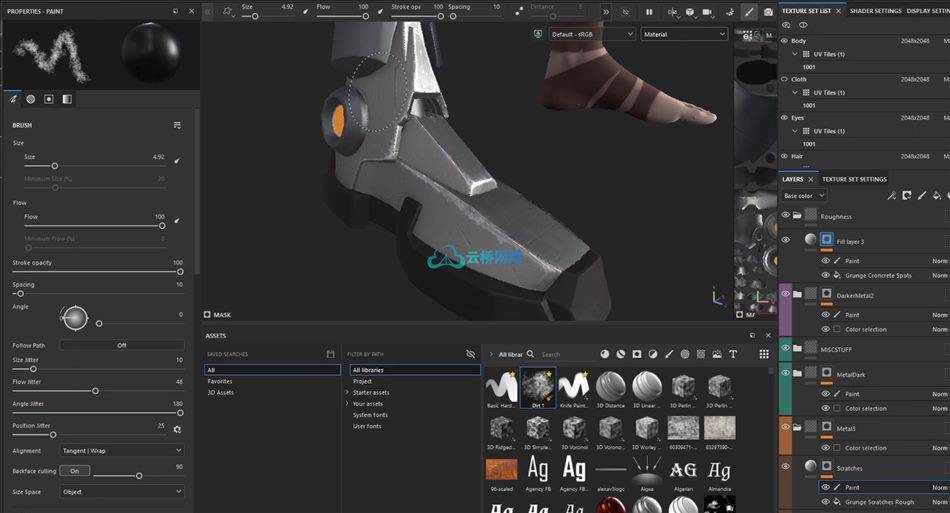Hide Grunge Croncrete Spots effect
The width and height of the screenshot is (950, 513).
click(825, 275)
